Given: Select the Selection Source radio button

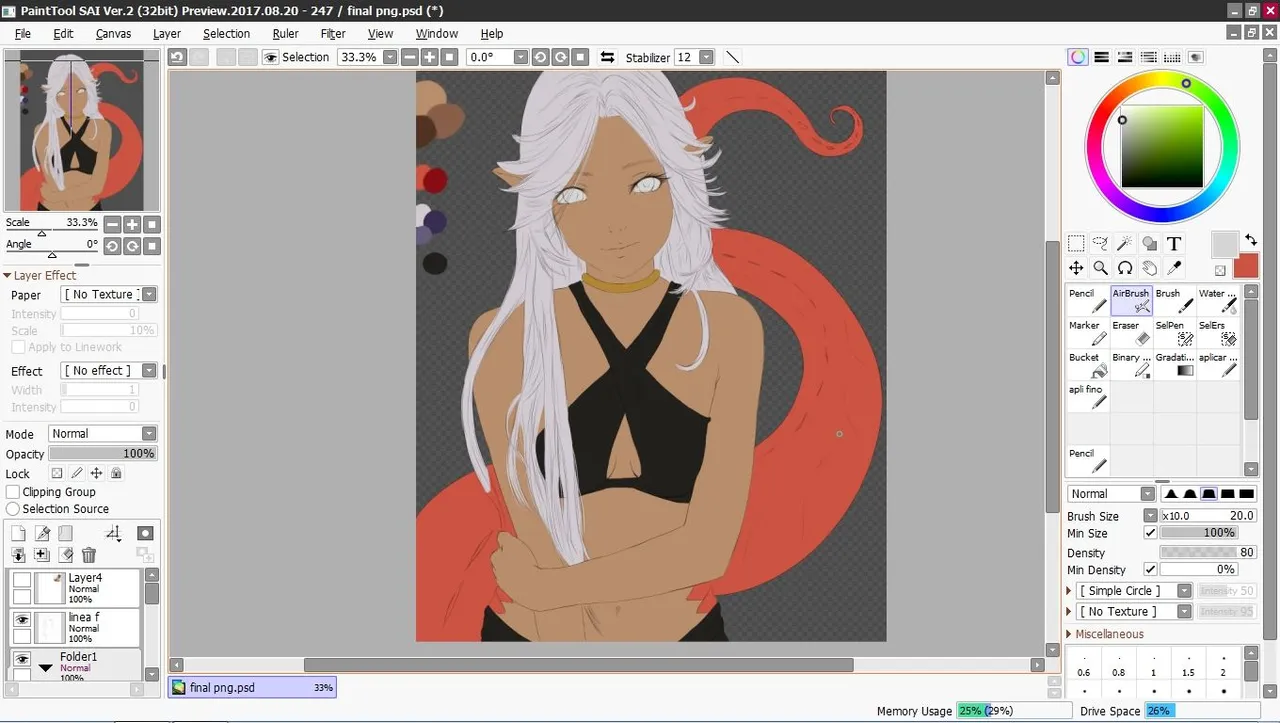Looking at the screenshot, I should [x=14, y=509].
